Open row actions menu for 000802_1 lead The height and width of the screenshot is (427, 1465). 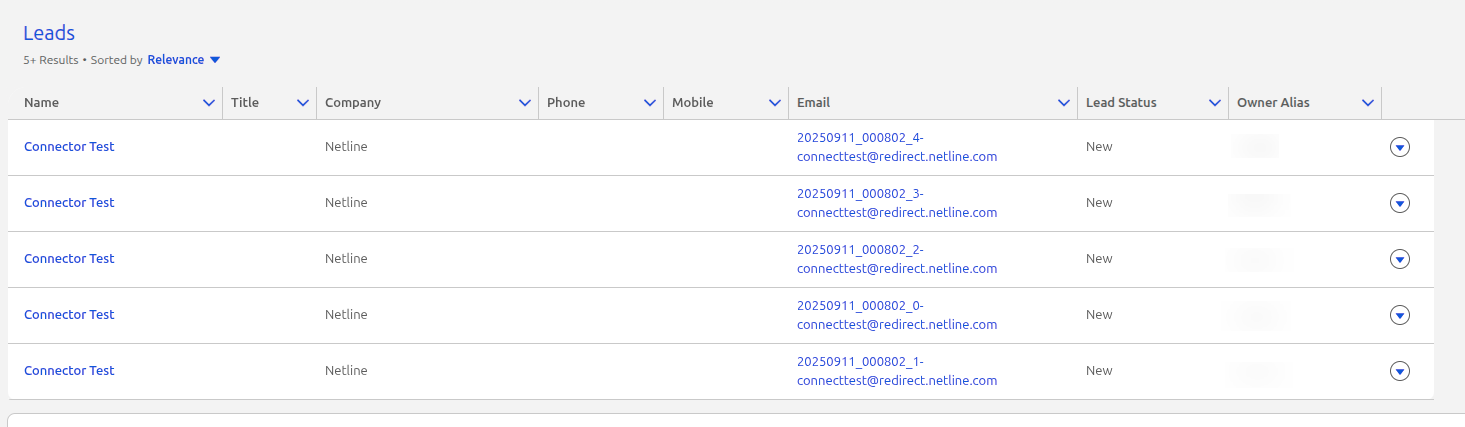(x=1400, y=371)
